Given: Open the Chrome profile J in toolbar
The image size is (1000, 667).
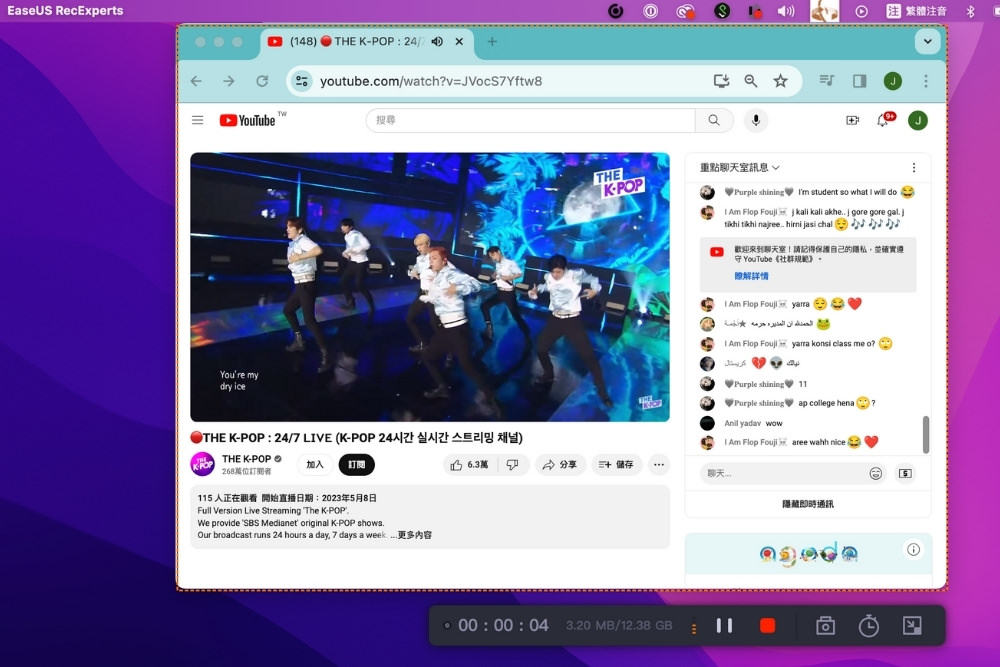Looking at the screenshot, I should click(893, 80).
